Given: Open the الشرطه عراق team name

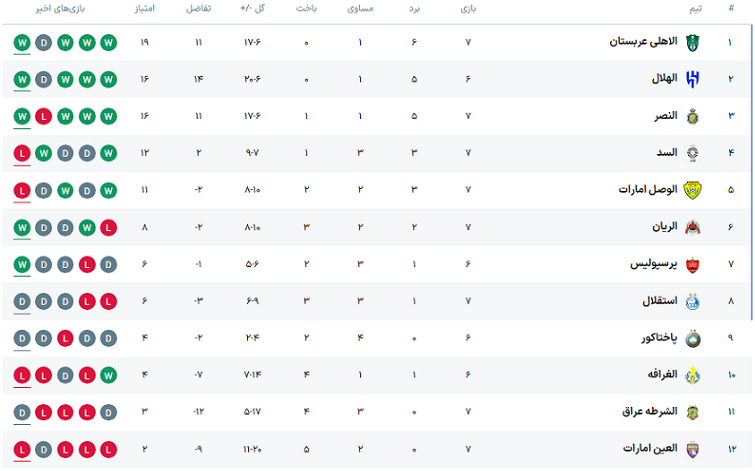Looking at the screenshot, I should [650, 412].
